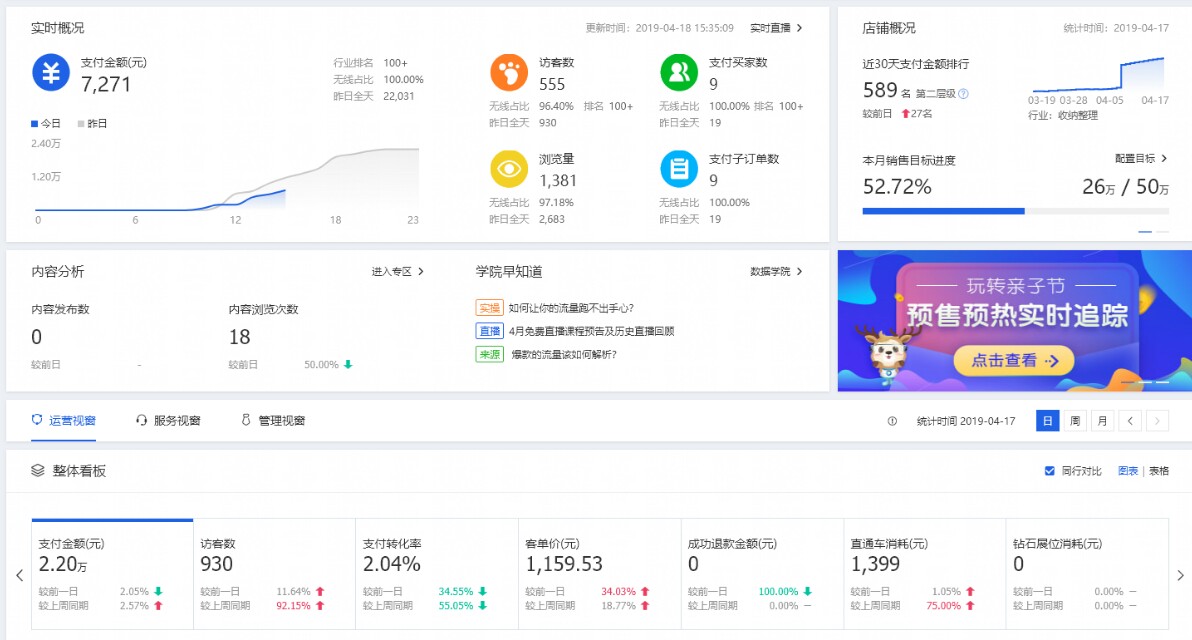Switch to the 服务视窗 tab
Image resolution: width=1192 pixels, height=640 pixels.
[167, 421]
